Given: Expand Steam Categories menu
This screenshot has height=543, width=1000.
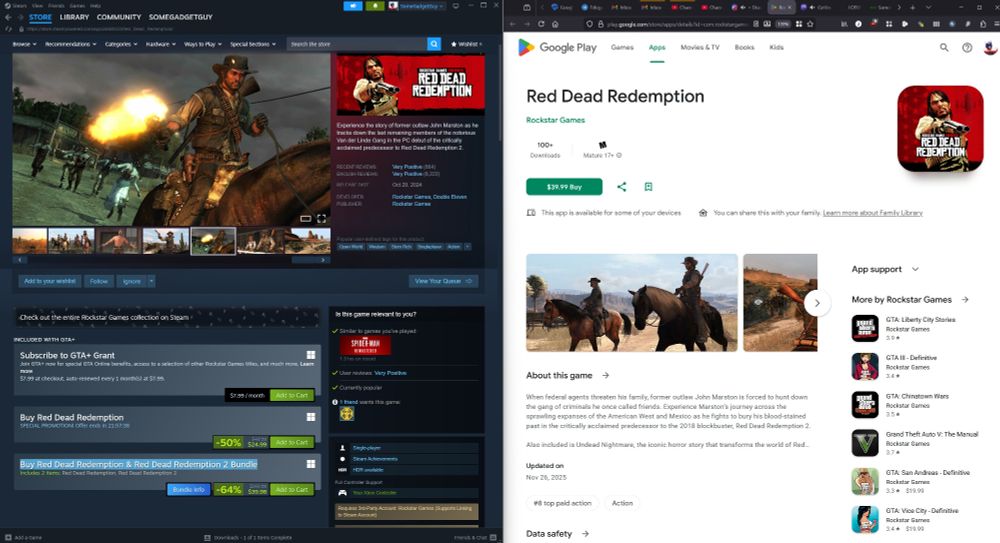Looking at the screenshot, I should click(x=121, y=44).
